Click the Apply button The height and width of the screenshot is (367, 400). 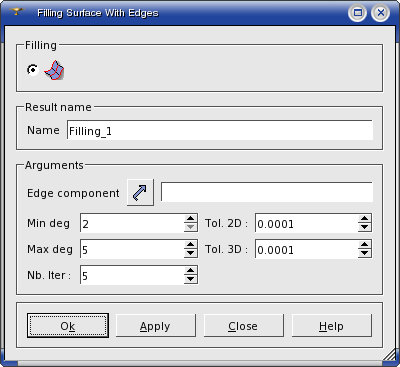point(156,325)
